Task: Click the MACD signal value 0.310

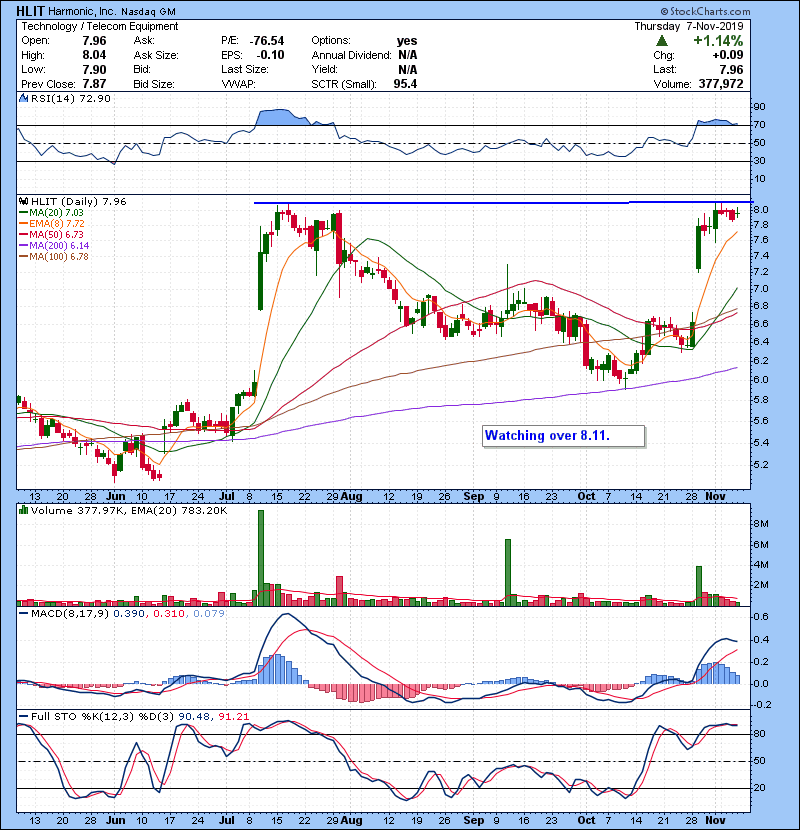Action: [169, 614]
